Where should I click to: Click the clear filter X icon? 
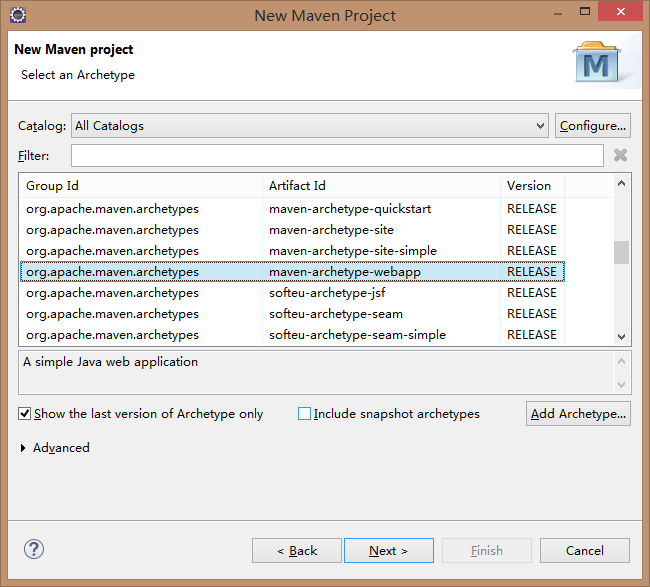(x=620, y=155)
